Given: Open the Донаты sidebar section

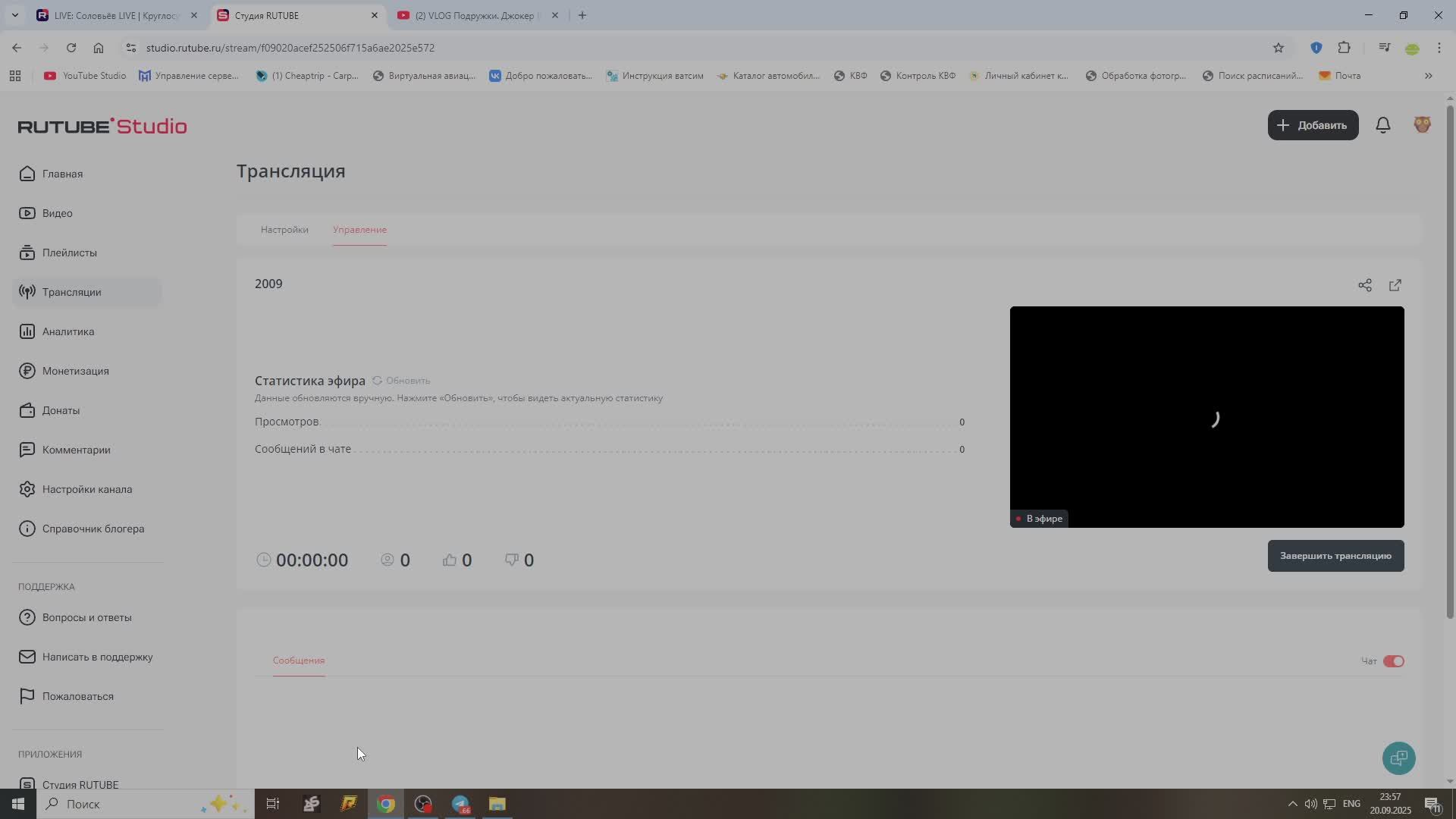Looking at the screenshot, I should coord(61,410).
